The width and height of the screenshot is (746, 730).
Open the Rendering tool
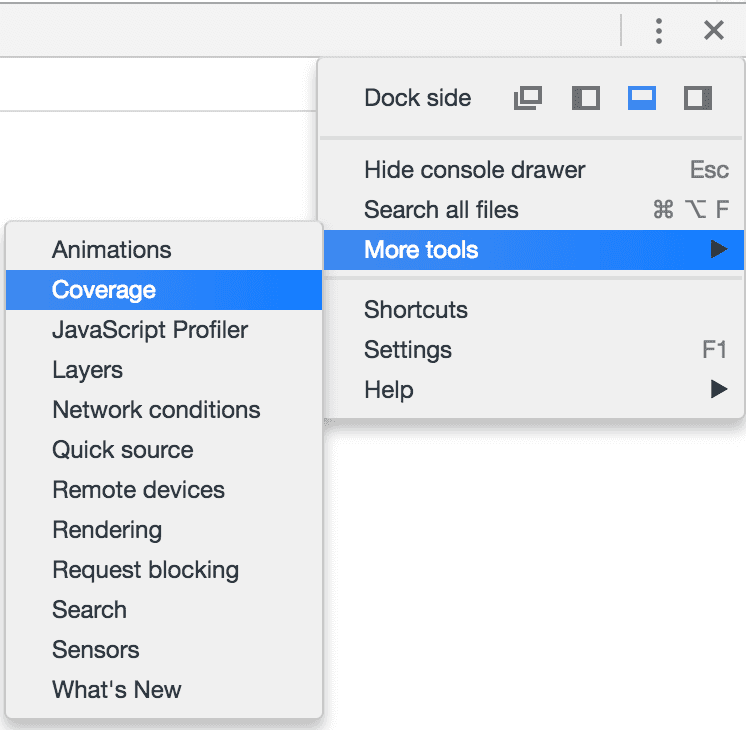(x=107, y=530)
